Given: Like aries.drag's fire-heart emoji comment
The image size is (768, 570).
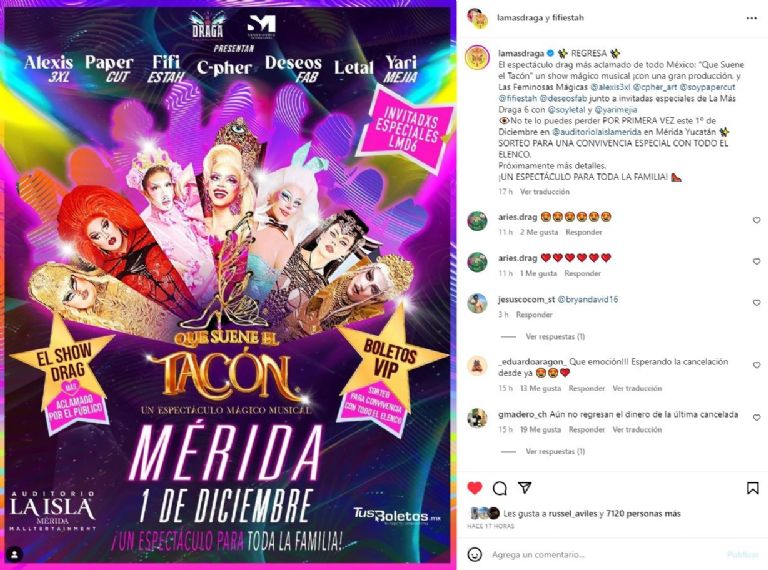Looking at the screenshot, I should (756, 220).
